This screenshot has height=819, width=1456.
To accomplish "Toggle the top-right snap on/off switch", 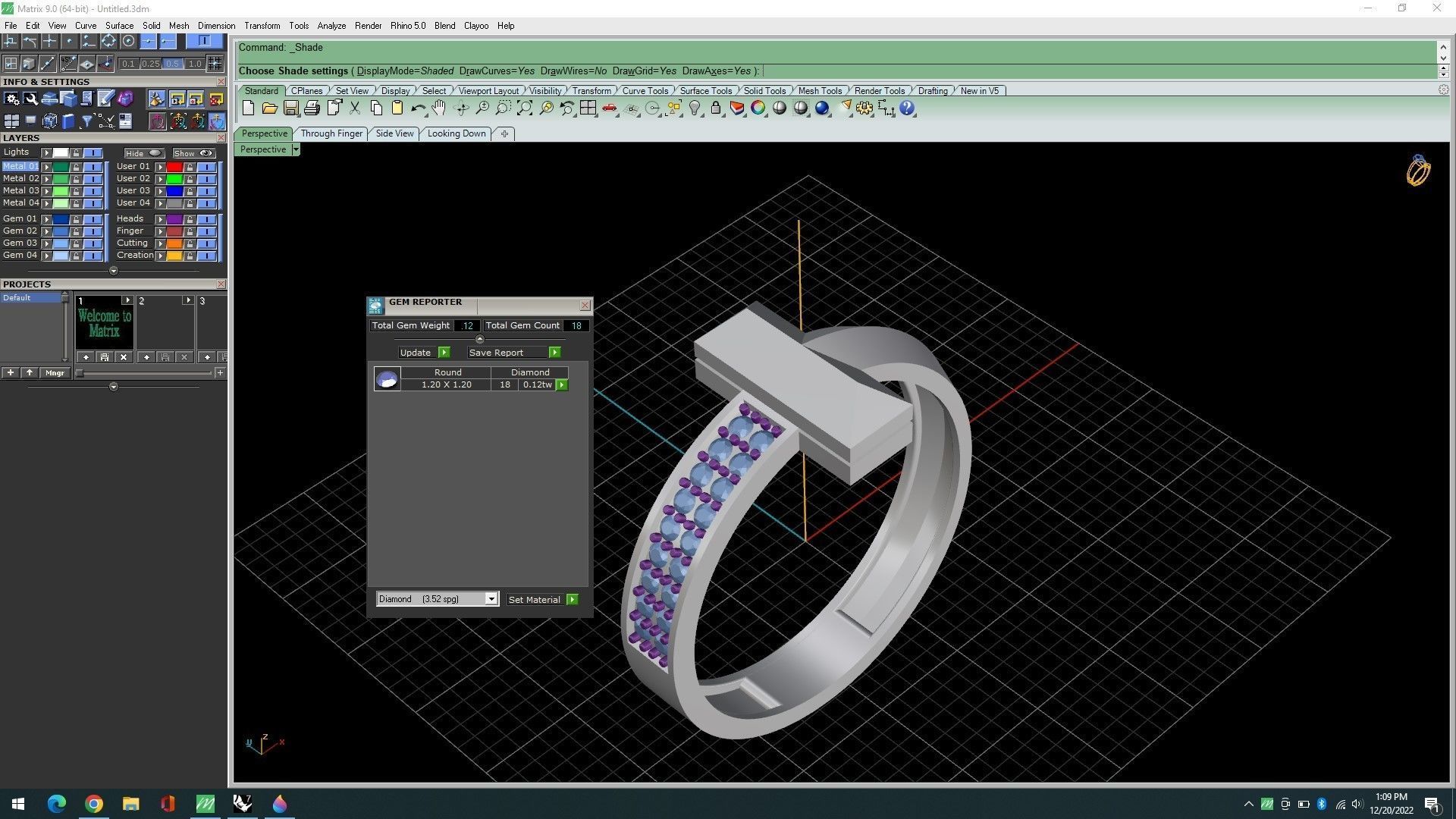I will coord(204,41).
